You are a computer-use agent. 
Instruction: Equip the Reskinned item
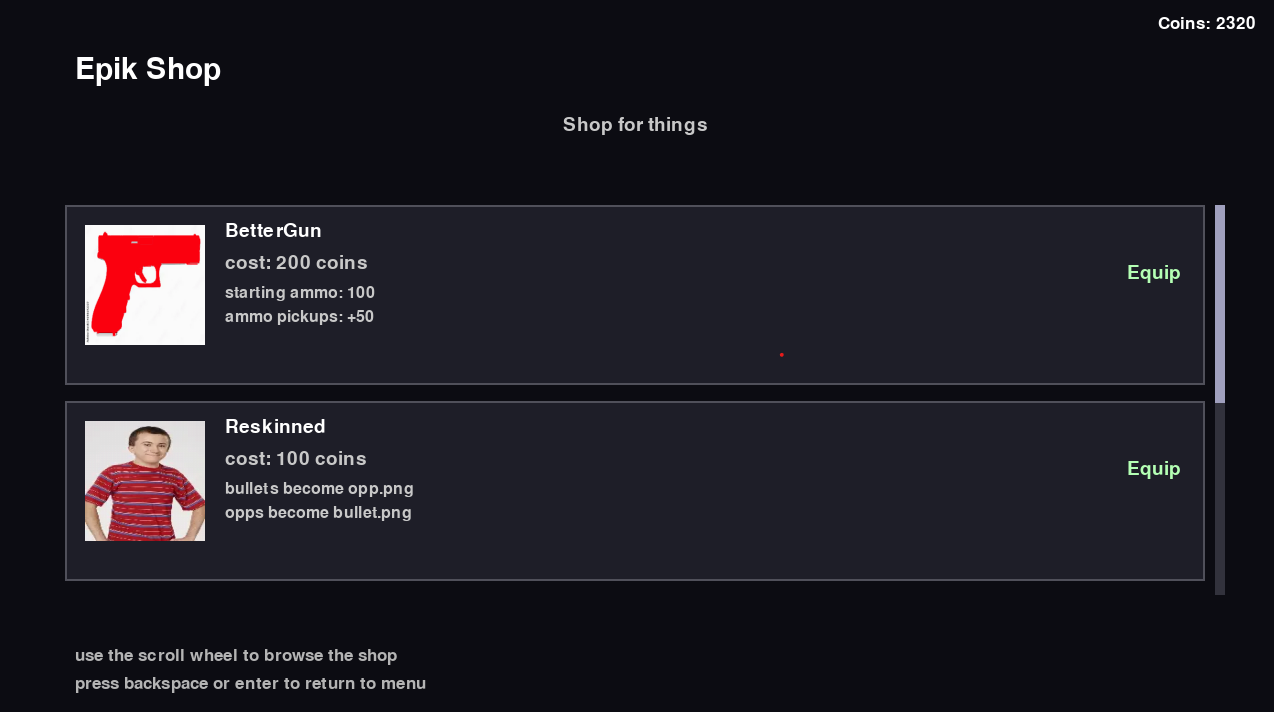point(1153,469)
